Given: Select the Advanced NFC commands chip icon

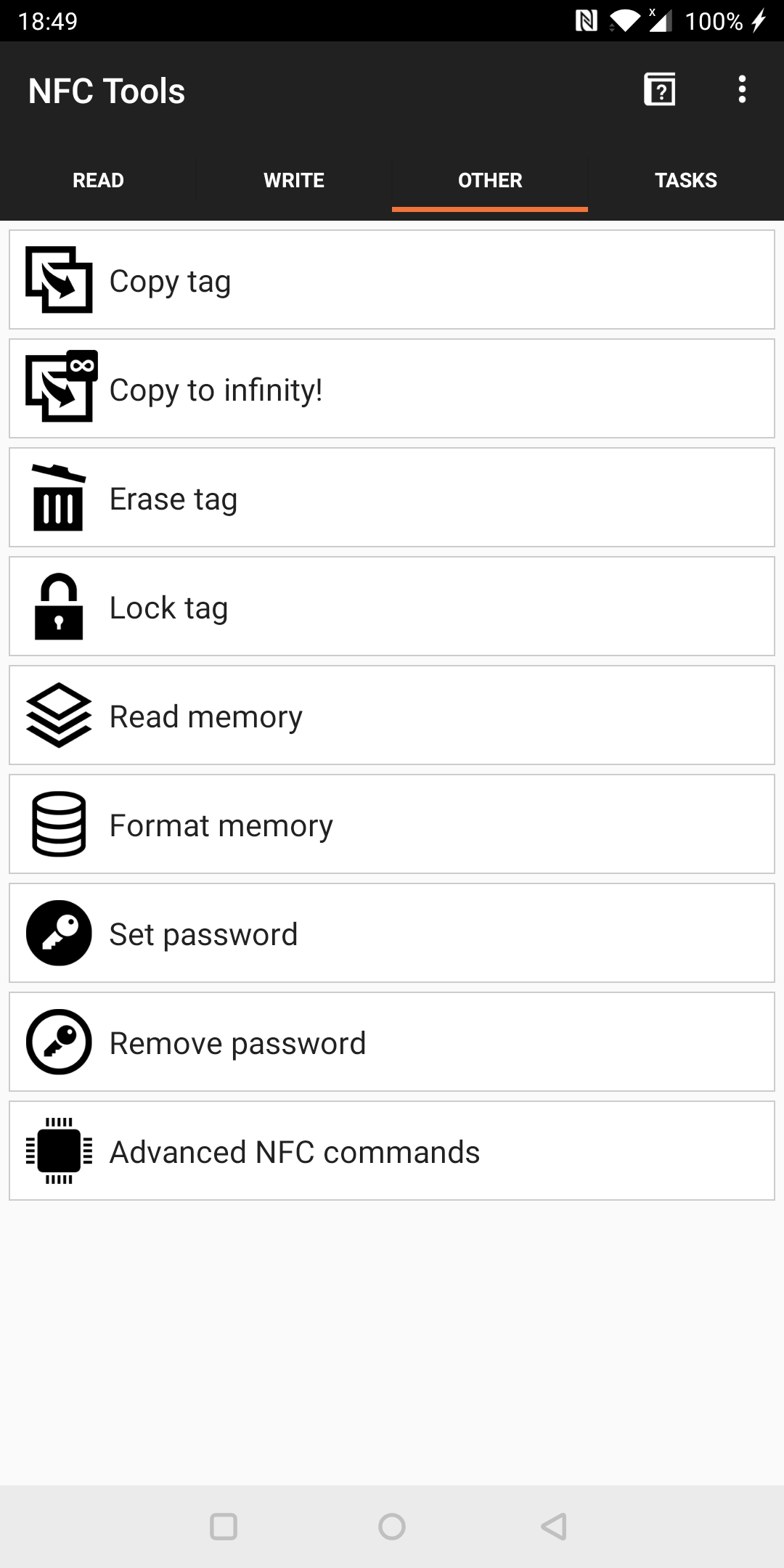Looking at the screenshot, I should [59, 1151].
